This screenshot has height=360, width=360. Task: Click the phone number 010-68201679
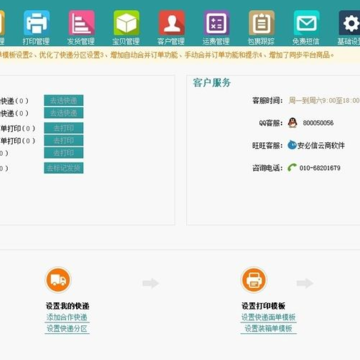(x=320, y=168)
